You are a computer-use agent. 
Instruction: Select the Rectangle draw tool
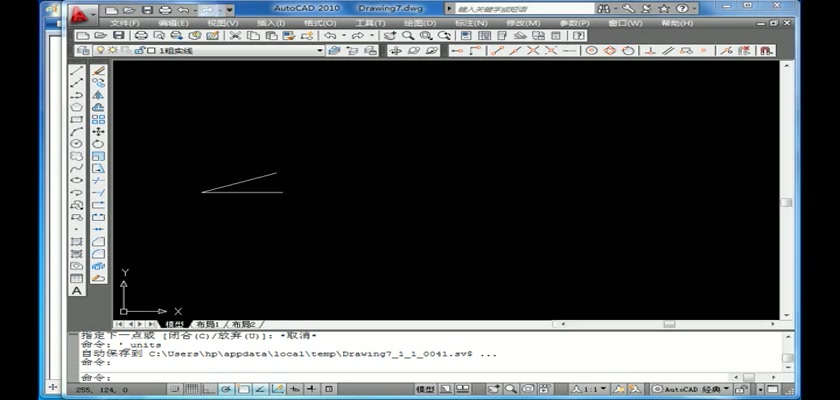click(x=77, y=119)
